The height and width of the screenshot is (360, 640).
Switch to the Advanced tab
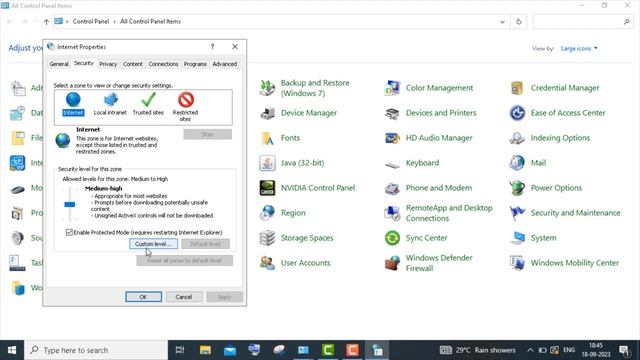tap(224, 64)
